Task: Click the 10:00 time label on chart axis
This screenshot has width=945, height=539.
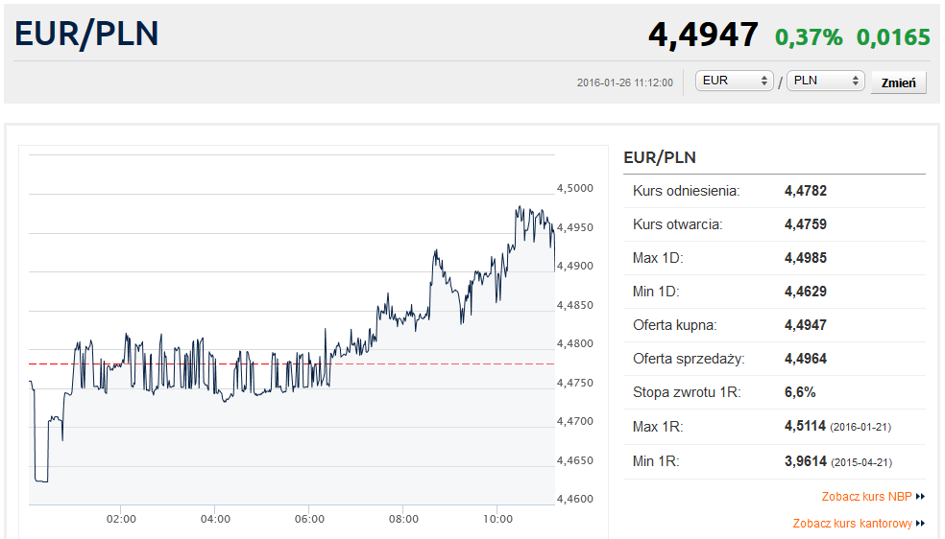Action: tap(497, 519)
